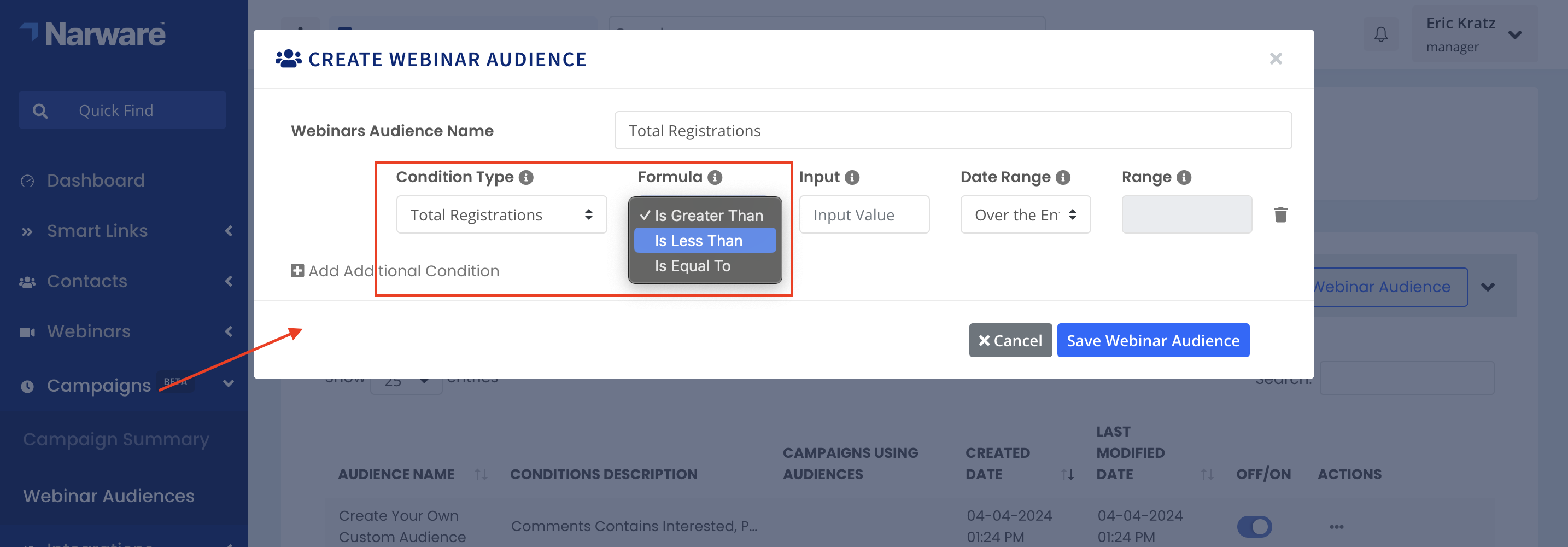
Task: Open the Date Range dropdown
Action: 1026,214
